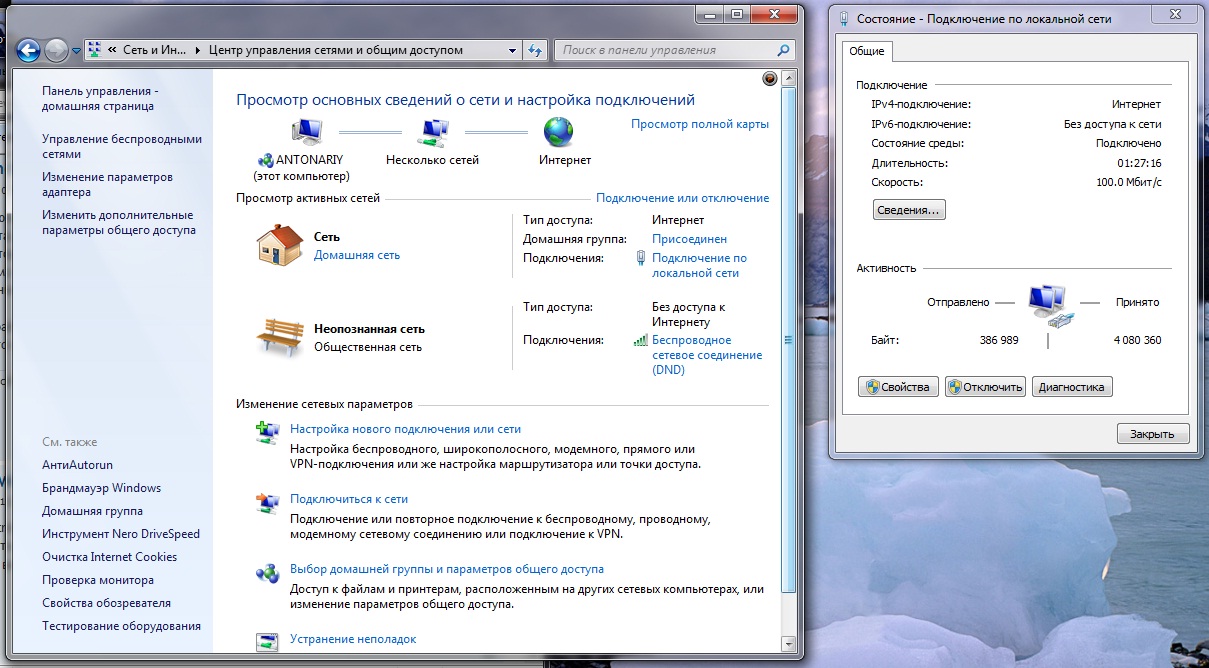
Task: Click the Диагностика button
Action: point(1073,387)
